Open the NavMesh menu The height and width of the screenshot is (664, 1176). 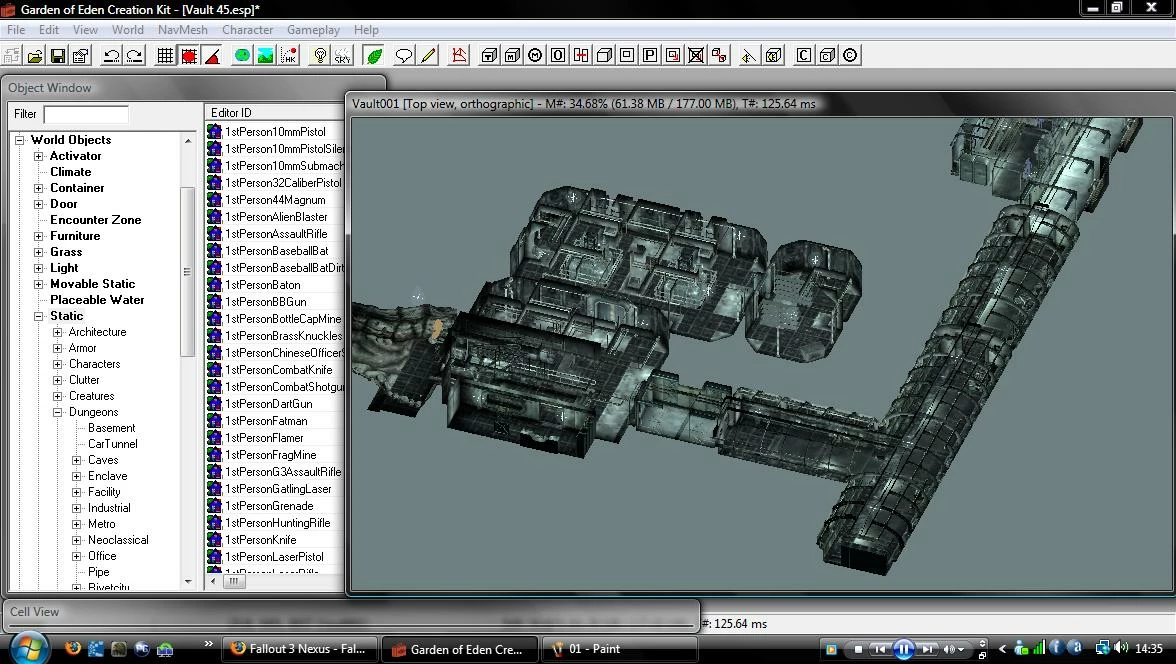(x=182, y=30)
